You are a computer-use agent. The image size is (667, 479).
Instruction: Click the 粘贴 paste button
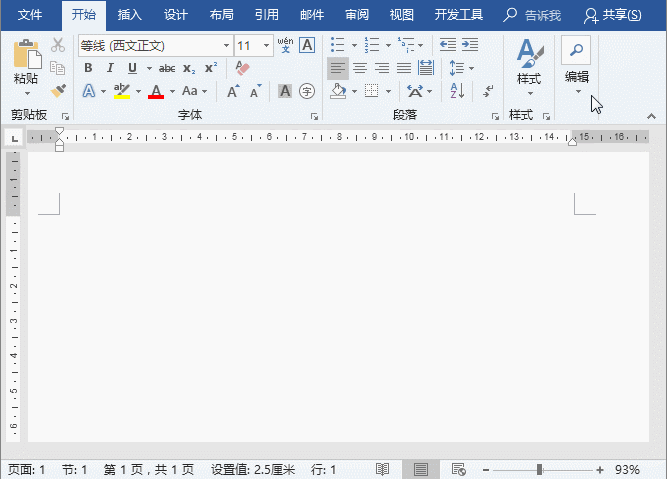click(x=26, y=65)
